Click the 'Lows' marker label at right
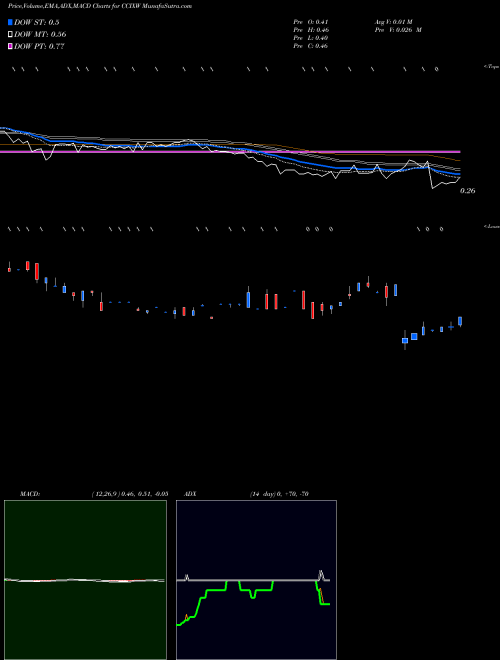This screenshot has width=500, height=660. coord(492,226)
